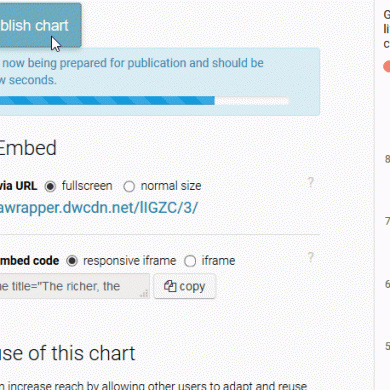Click the Embed section heading
The width and height of the screenshot is (390, 390).
click(x=28, y=148)
